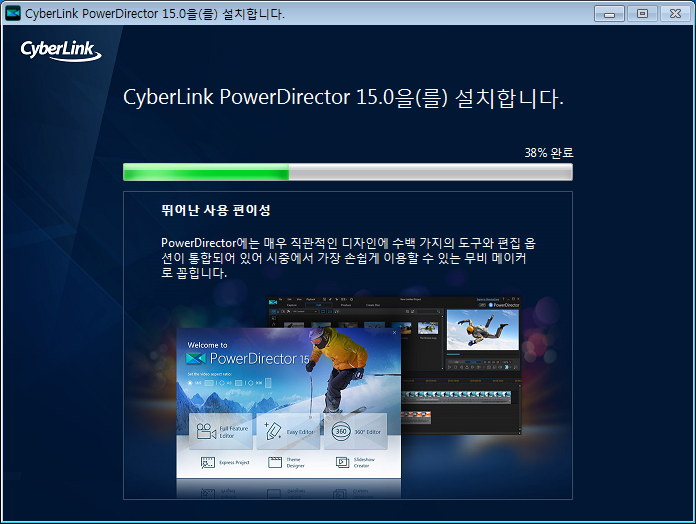Maximize the installer window
Viewport: 696px width, 524px height.
642,14
